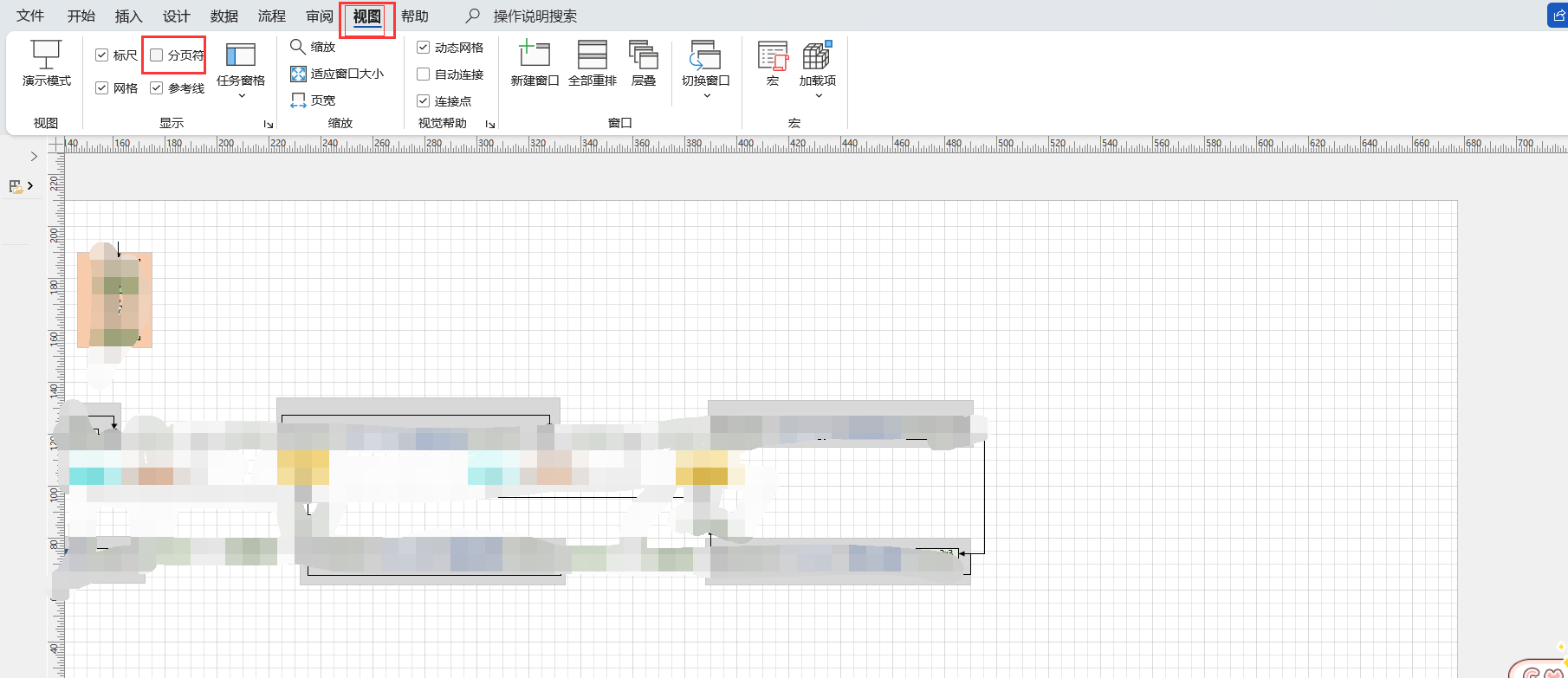Switch to the 审阅 review tab
The height and width of the screenshot is (678, 1568).
point(319,16)
